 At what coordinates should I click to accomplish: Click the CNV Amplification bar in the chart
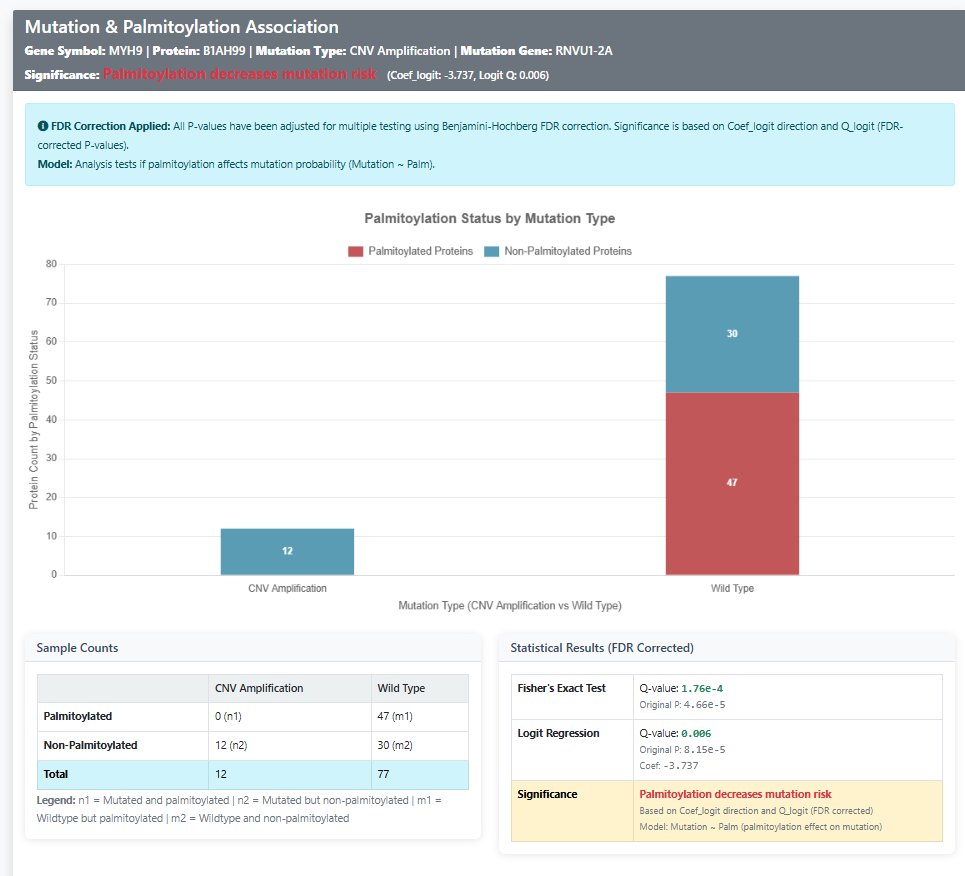[x=287, y=551]
